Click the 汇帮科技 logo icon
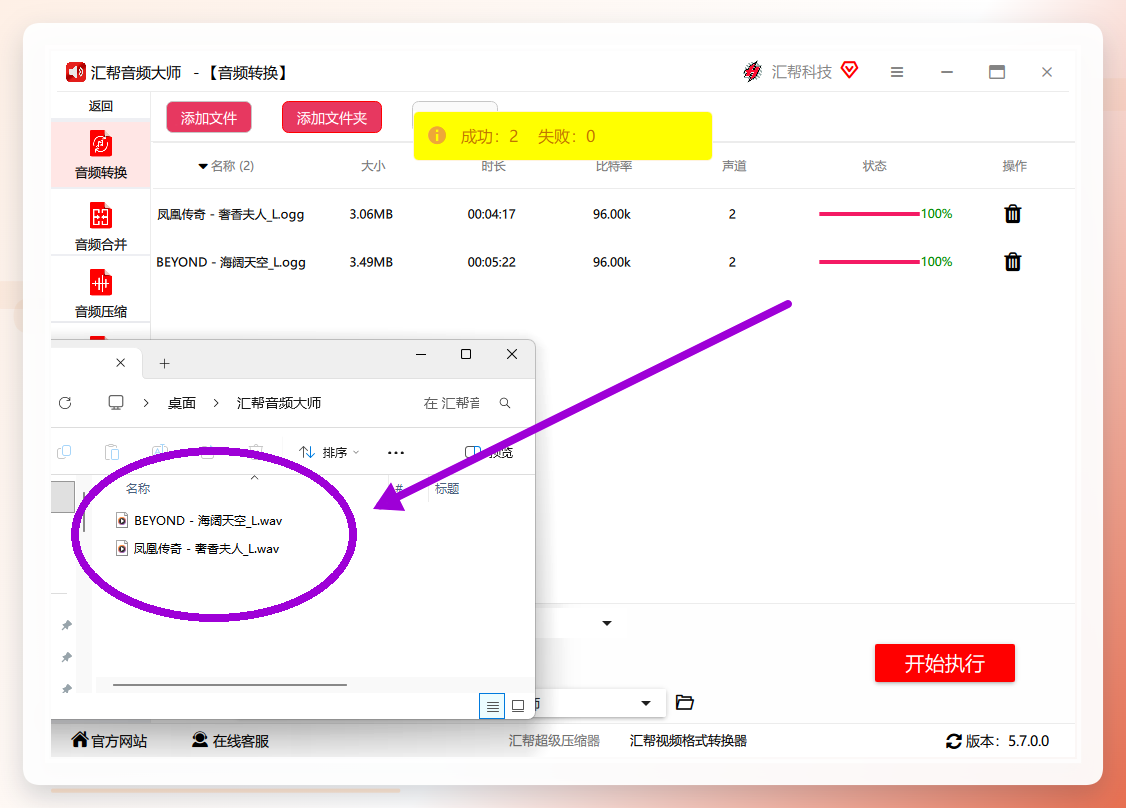The width and height of the screenshot is (1126, 808). [752, 71]
